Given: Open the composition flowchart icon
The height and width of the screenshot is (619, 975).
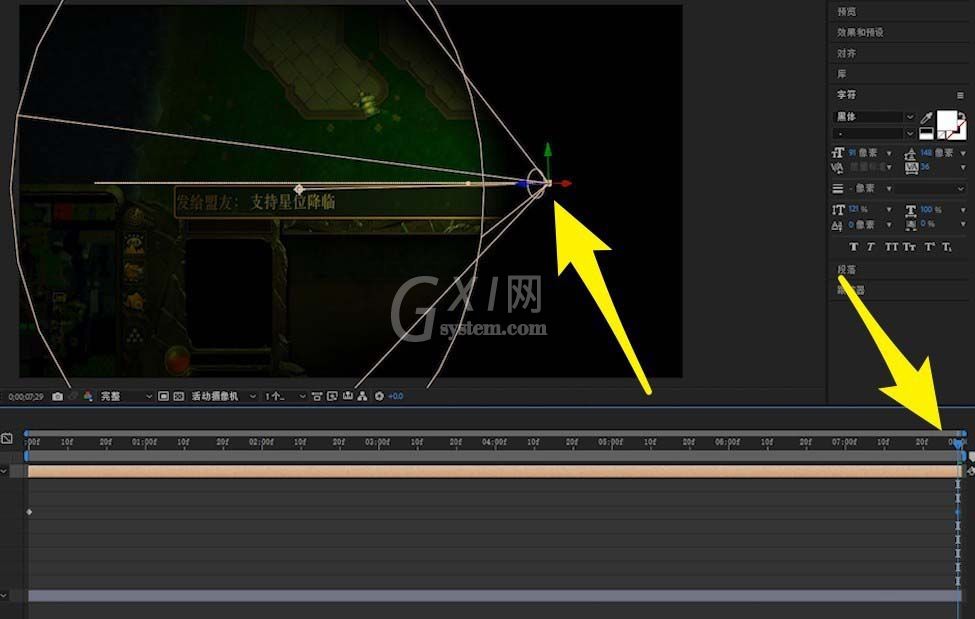Looking at the screenshot, I should coord(363,396).
